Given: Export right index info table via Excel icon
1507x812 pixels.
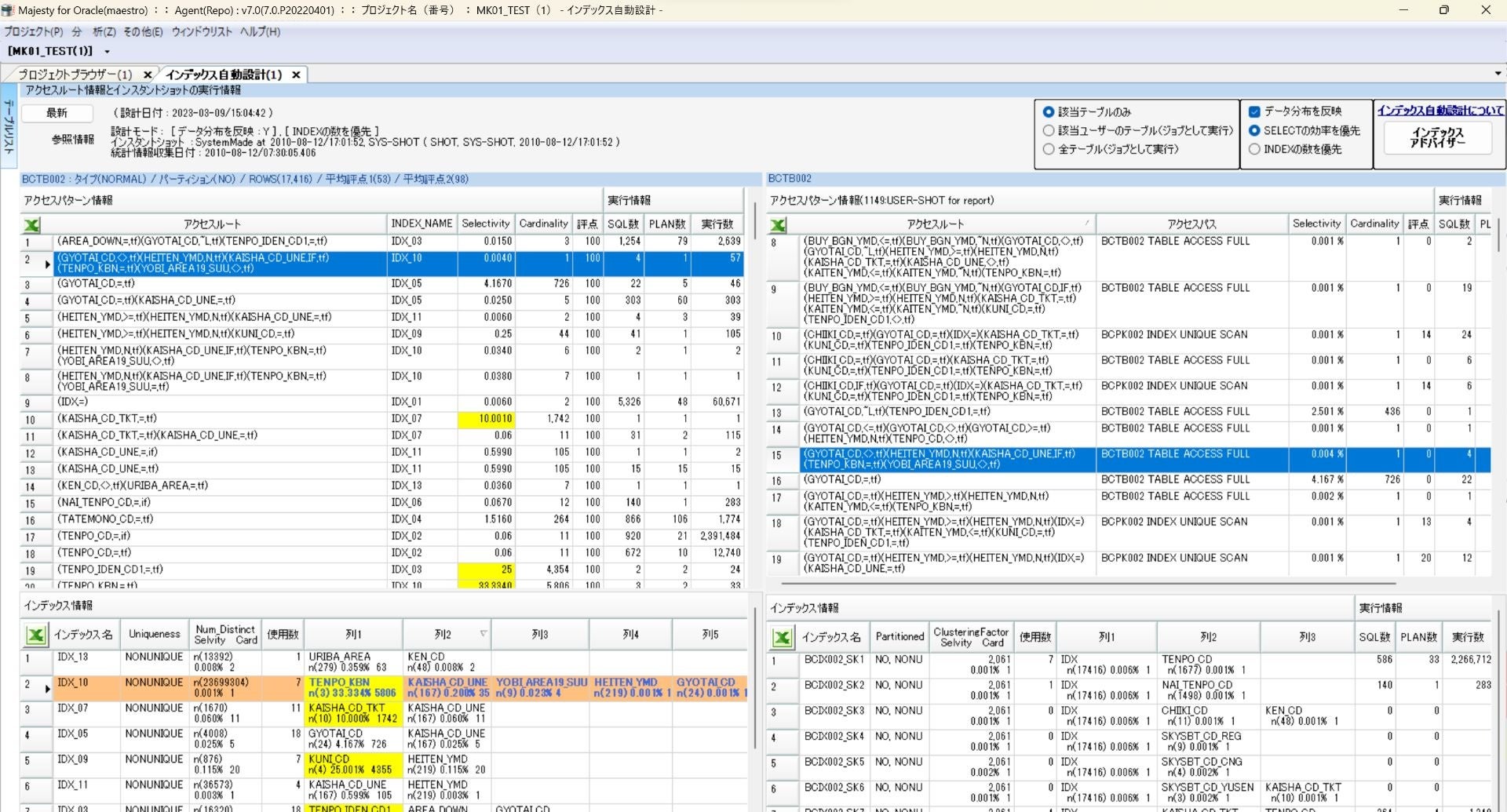Looking at the screenshot, I should [782, 638].
